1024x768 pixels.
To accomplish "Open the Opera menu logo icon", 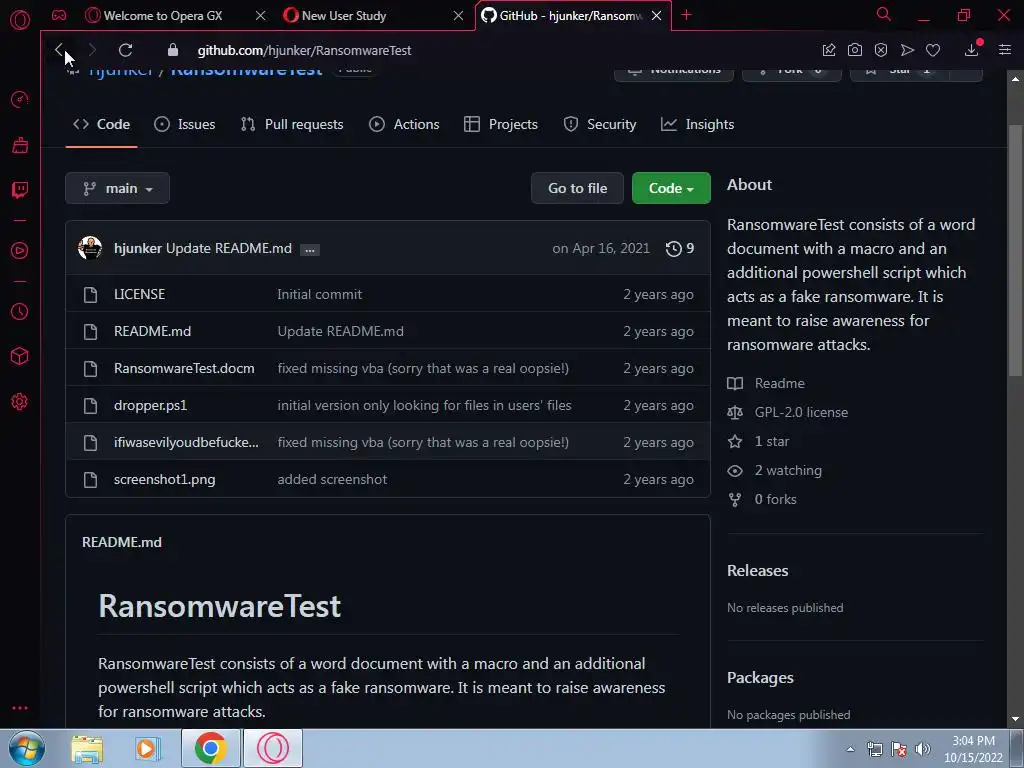I will 20,19.
